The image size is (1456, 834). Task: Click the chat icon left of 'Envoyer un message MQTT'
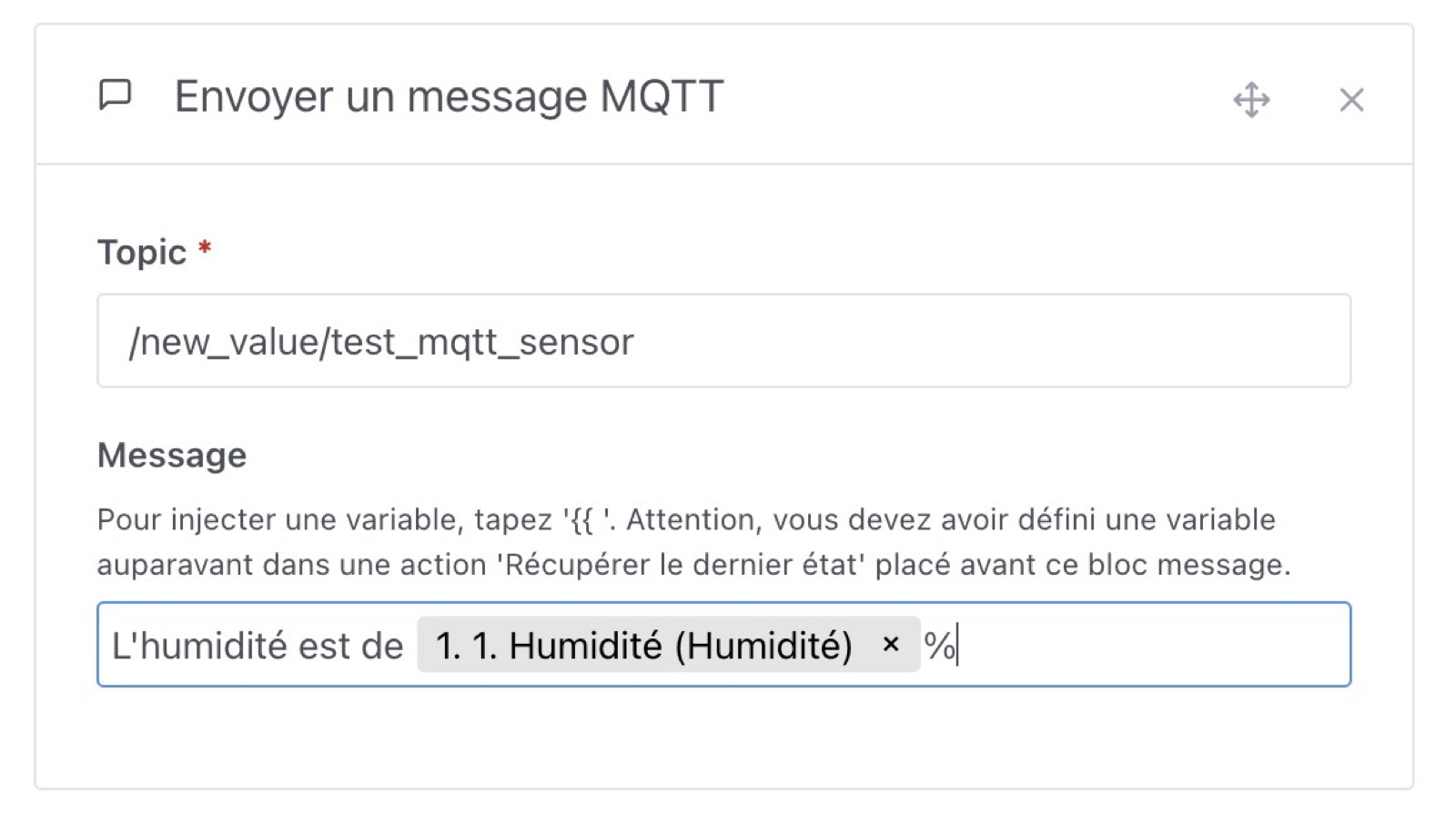116,95
